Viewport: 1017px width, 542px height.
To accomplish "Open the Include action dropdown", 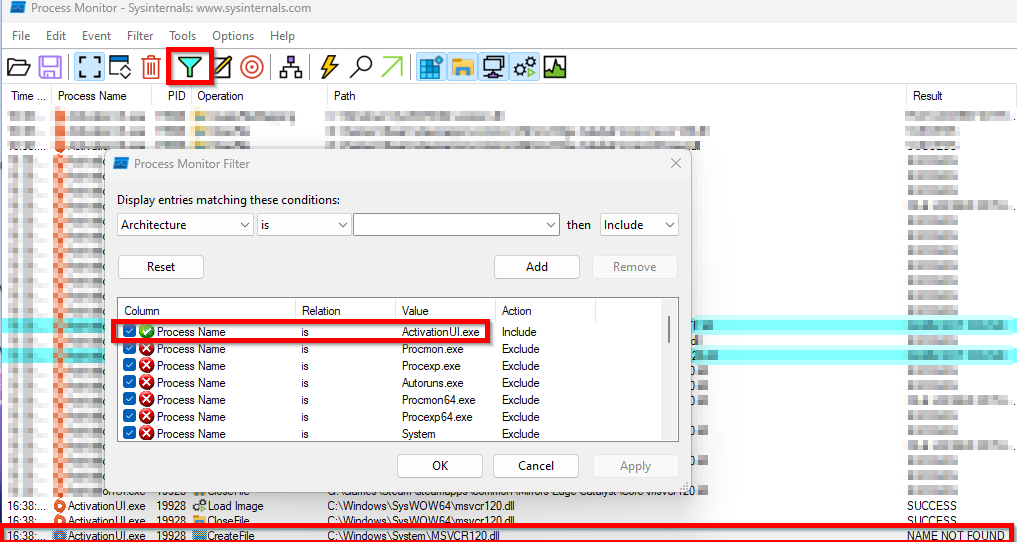I will [x=640, y=225].
